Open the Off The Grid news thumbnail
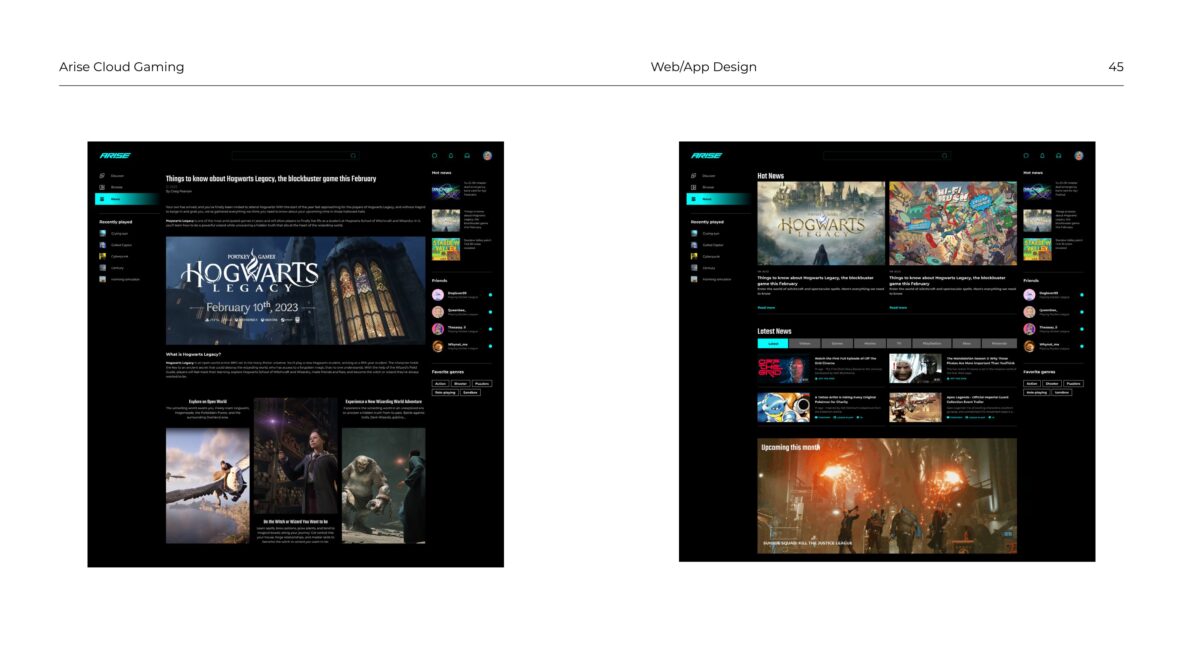Screen dimensions: 1183x665 [783, 369]
